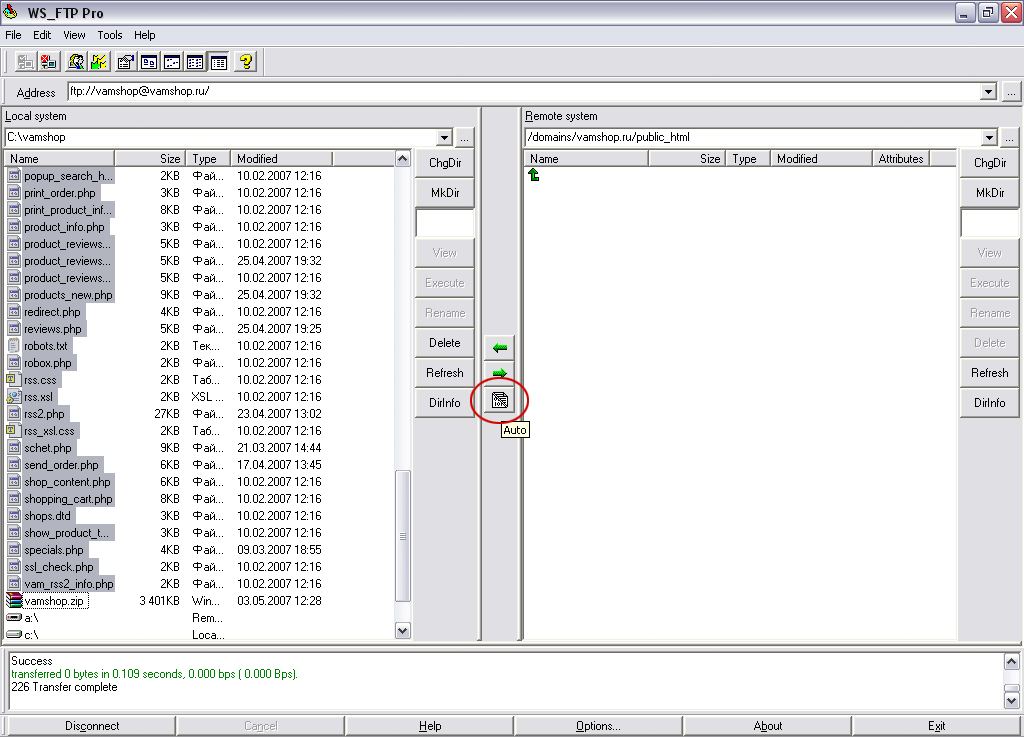Click the right green arrow upload button
Screen dimensions: 1024x737
[500, 373]
